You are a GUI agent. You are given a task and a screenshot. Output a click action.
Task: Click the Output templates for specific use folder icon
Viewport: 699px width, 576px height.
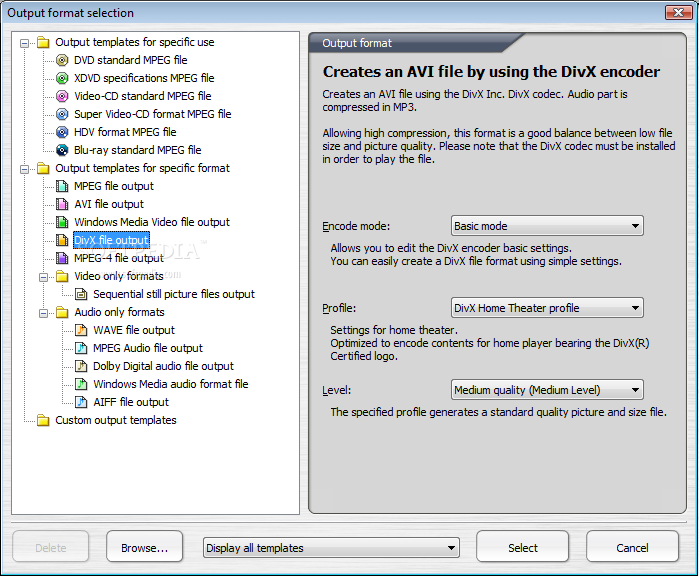point(43,42)
